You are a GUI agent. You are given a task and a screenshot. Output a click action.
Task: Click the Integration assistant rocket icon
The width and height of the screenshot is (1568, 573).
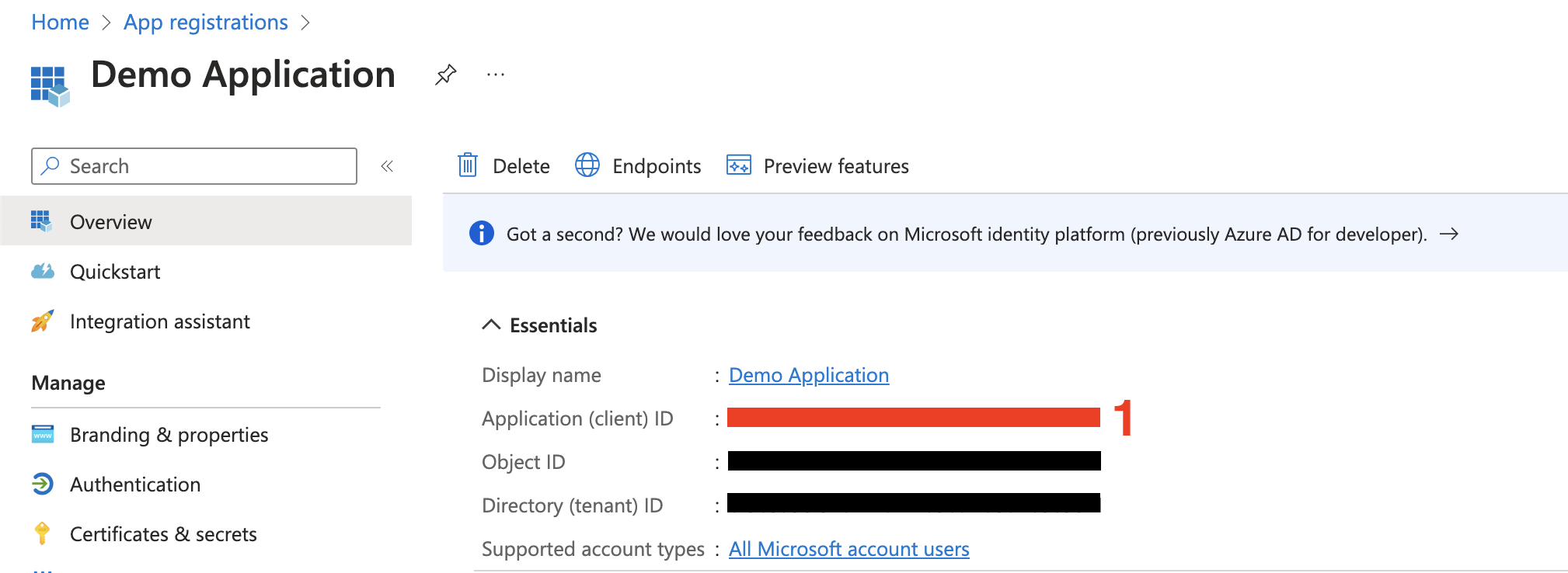tap(43, 321)
